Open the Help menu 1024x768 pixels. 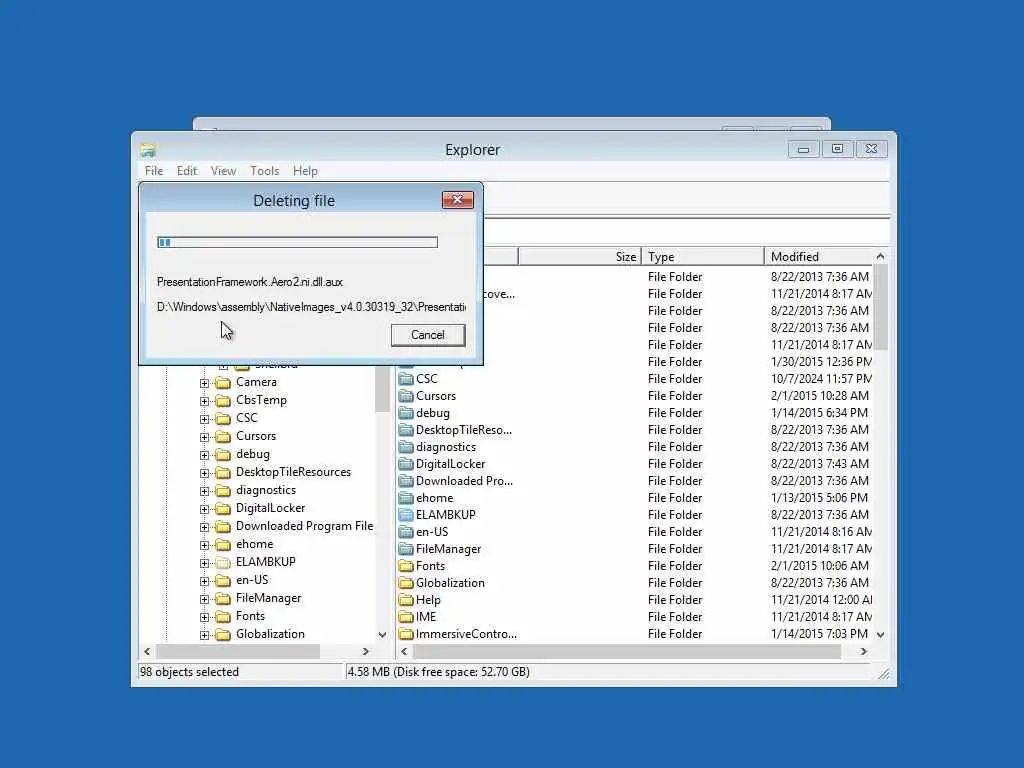[305, 171]
